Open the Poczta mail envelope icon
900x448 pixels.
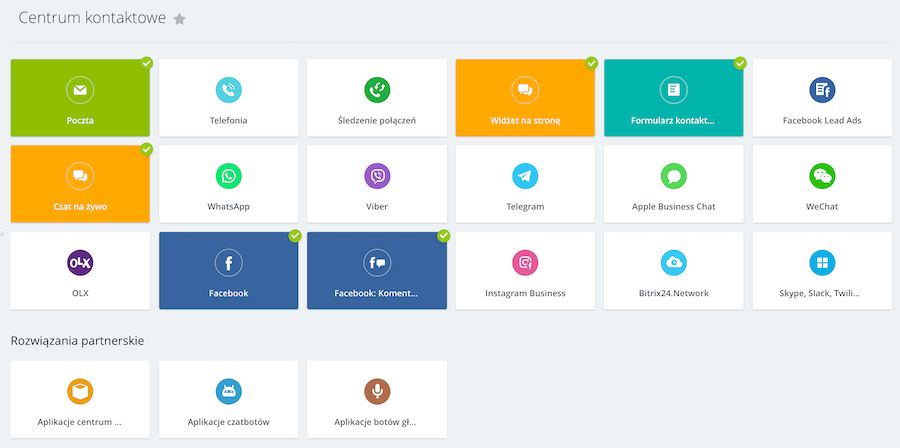[x=80, y=90]
